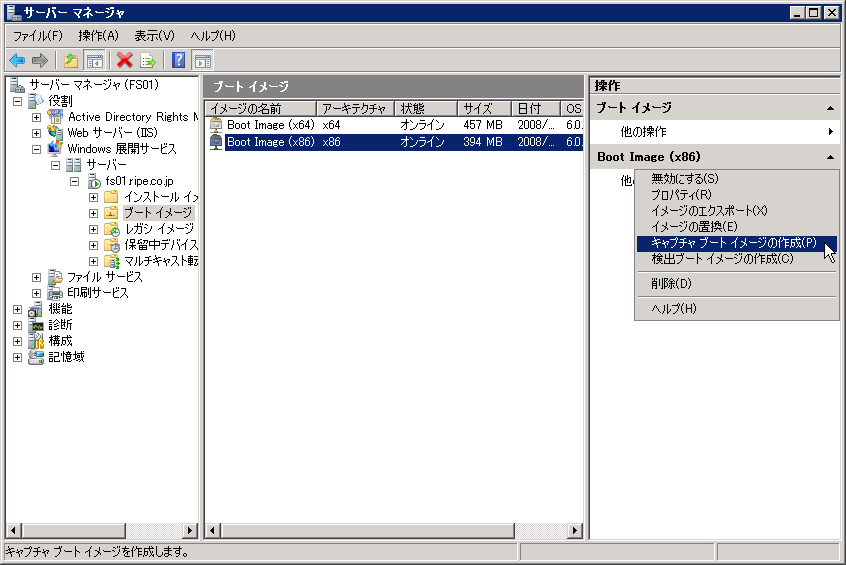The width and height of the screenshot is (846, 565).
Task: Choose 削除(D) from the context menu
Action: [x=736, y=284]
